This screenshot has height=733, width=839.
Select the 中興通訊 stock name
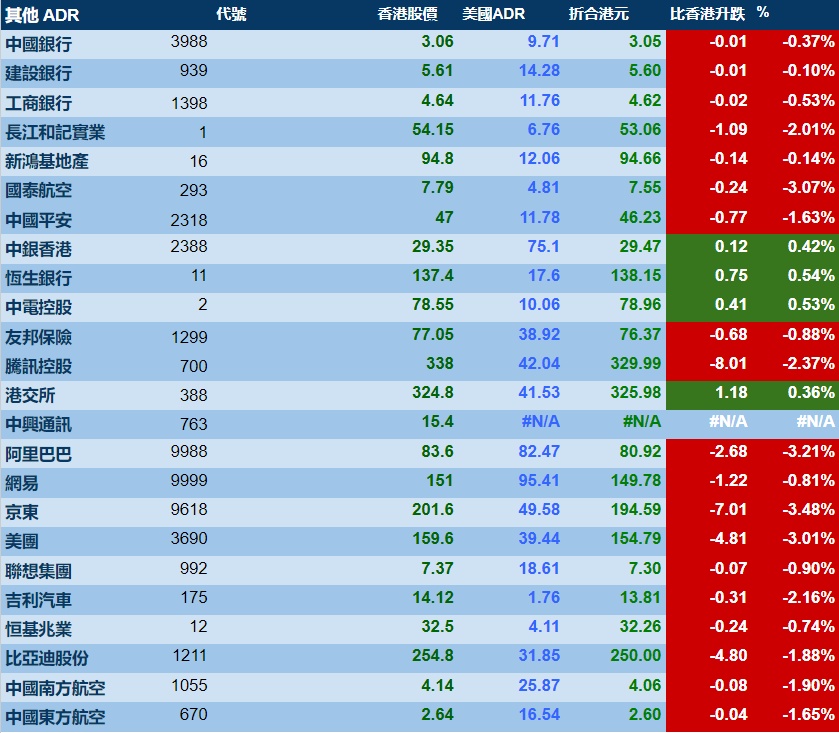tap(39, 425)
